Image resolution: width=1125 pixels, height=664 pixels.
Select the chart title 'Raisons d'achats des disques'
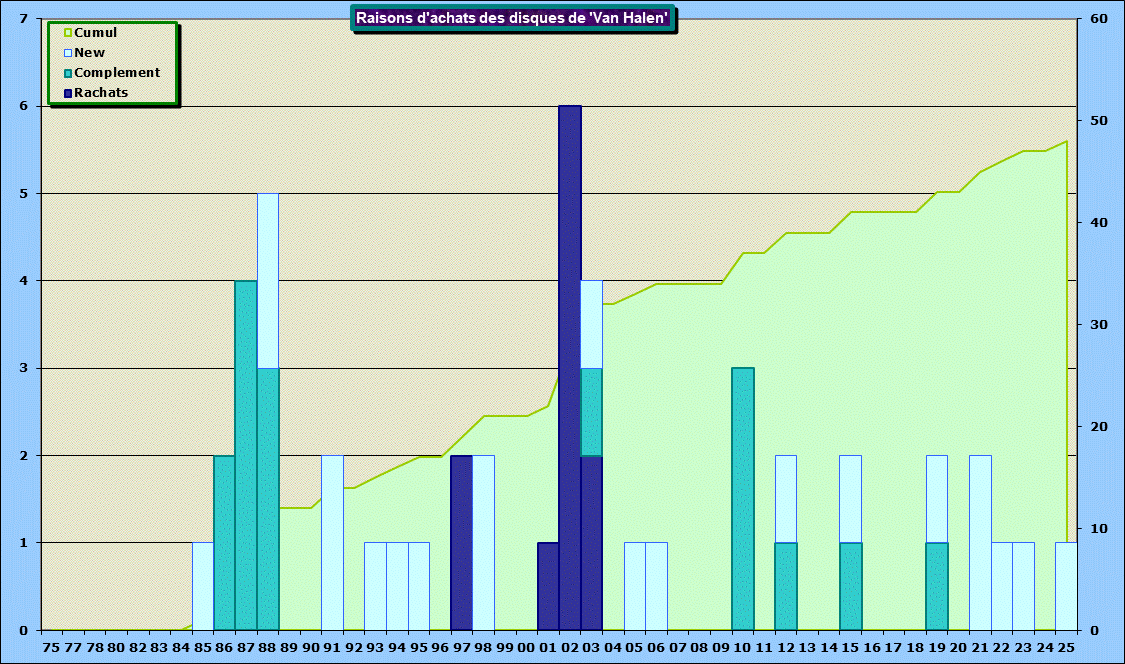pyautogui.click(x=512, y=18)
